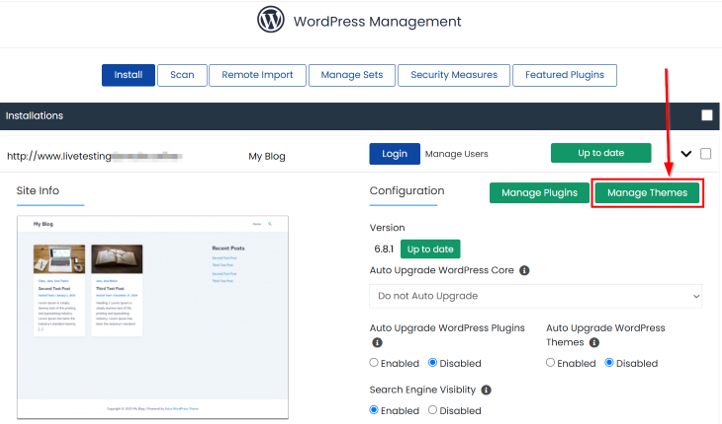Open info icon for Auto Upgrade WordPress Themes
The width and height of the screenshot is (722, 424).
click(x=594, y=343)
